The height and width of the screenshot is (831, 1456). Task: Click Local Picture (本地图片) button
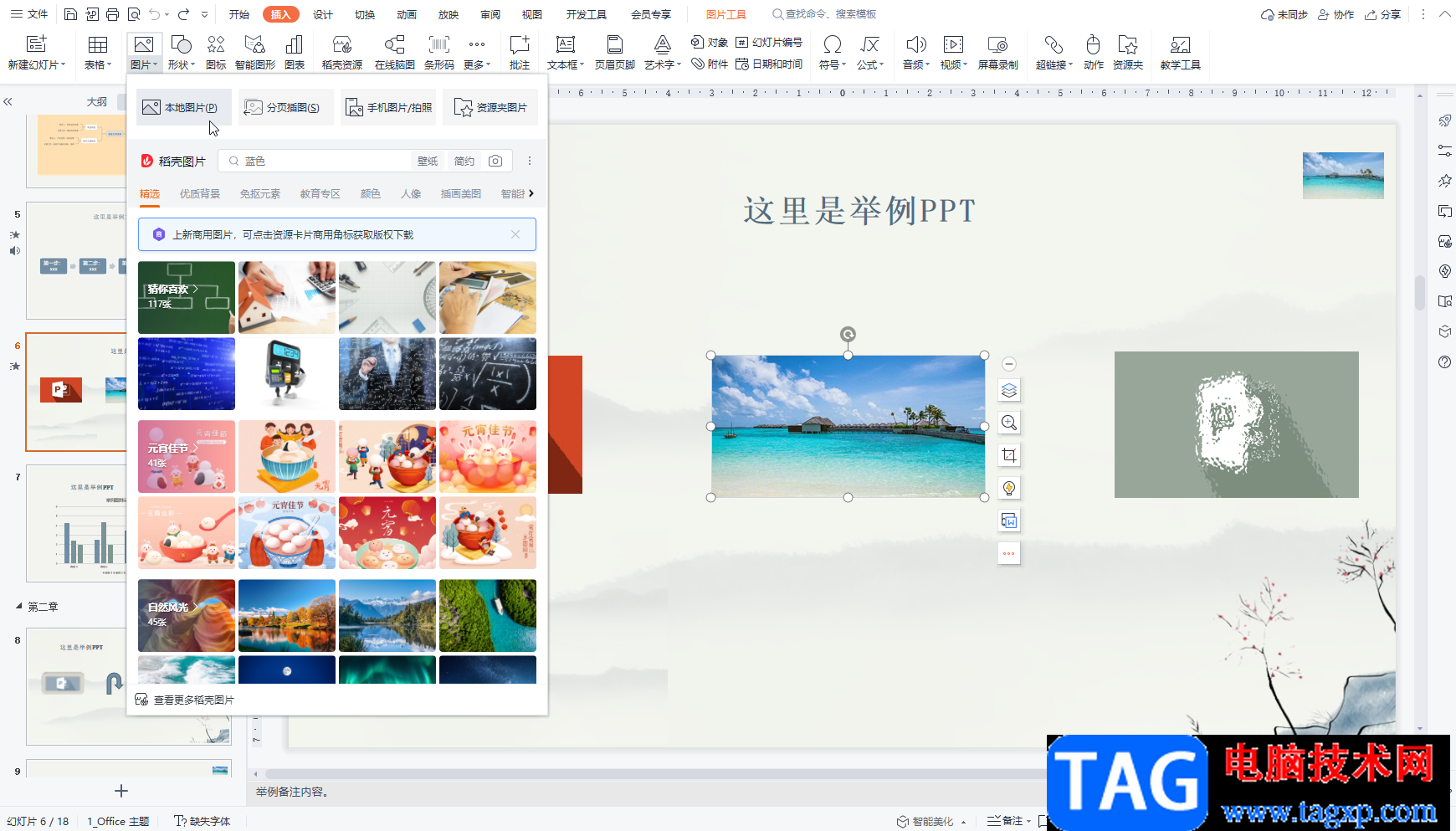[x=184, y=107]
